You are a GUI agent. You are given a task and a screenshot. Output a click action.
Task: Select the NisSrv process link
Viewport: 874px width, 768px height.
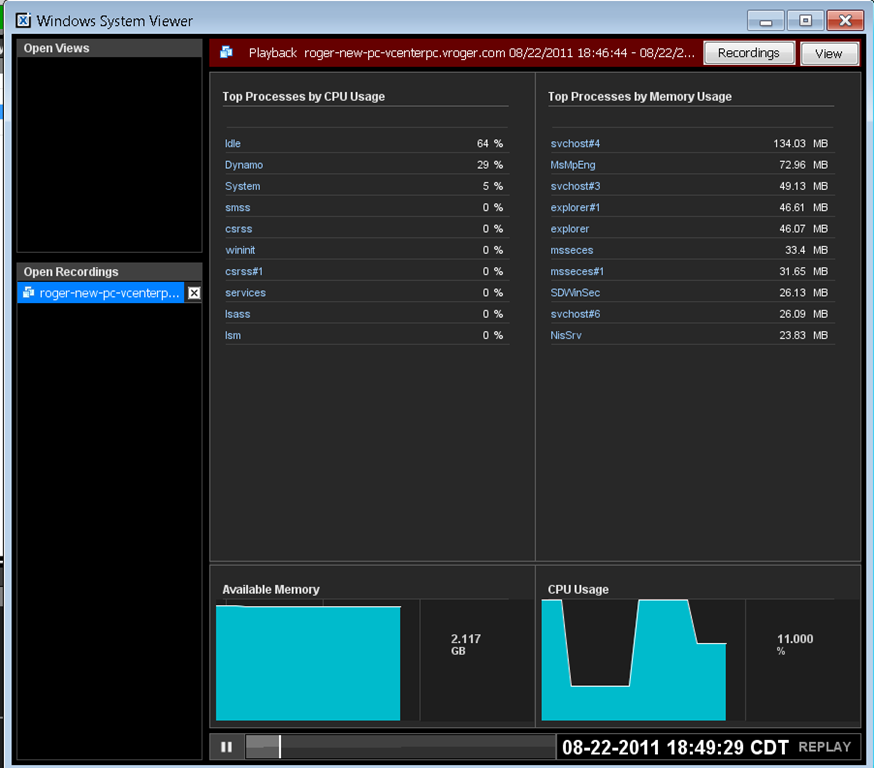(566, 336)
